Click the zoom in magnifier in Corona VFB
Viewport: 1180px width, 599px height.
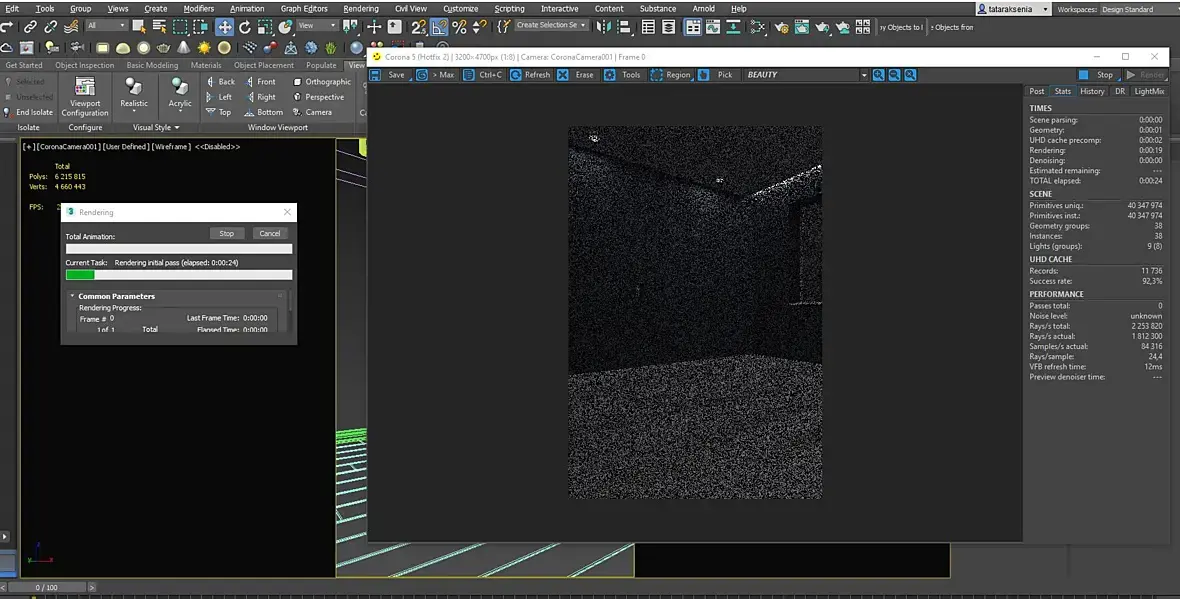point(878,75)
